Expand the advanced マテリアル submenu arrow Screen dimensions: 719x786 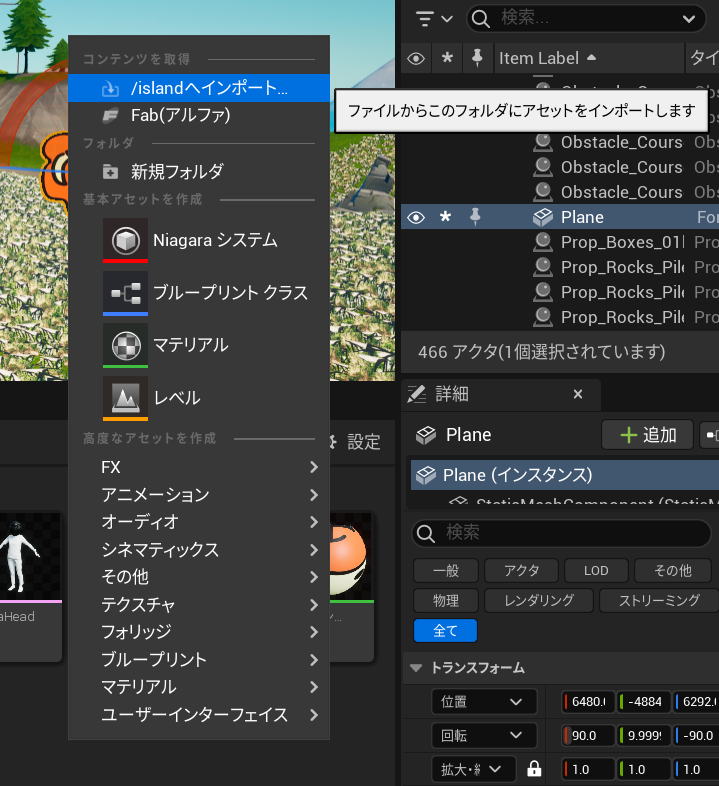point(314,687)
